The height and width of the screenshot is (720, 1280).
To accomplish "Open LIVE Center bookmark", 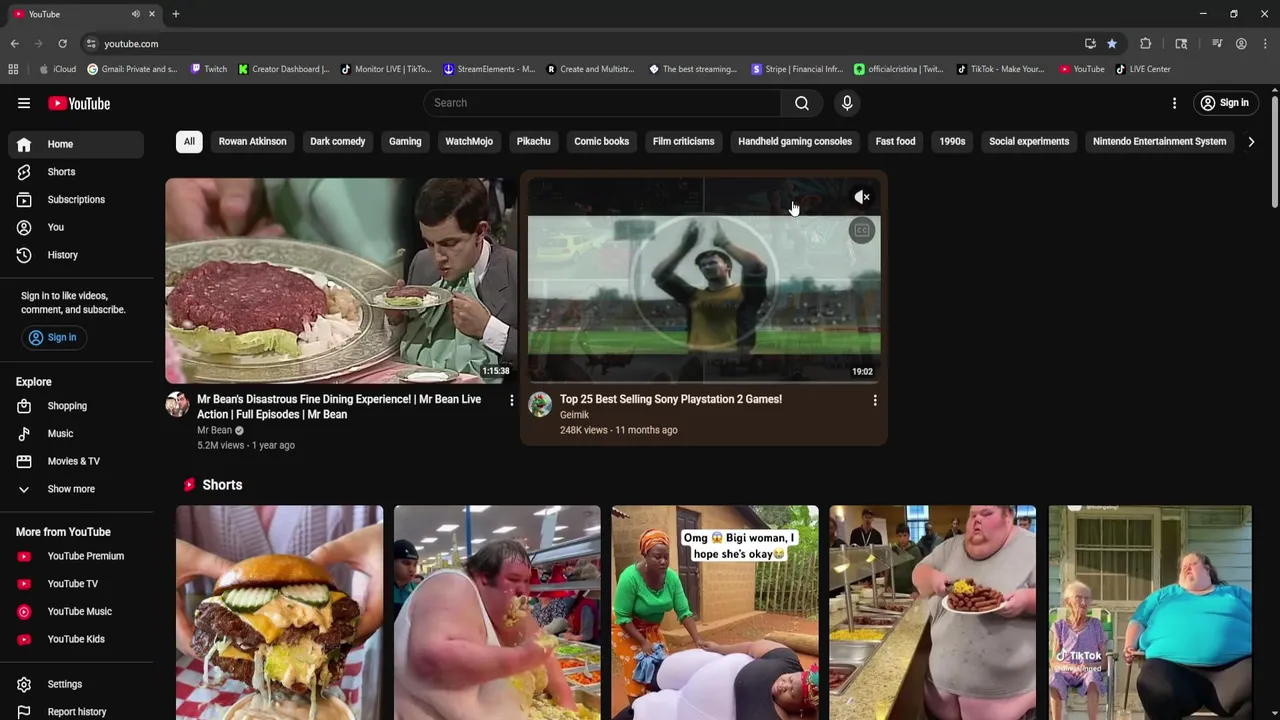I will pyautogui.click(x=1143, y=69).
